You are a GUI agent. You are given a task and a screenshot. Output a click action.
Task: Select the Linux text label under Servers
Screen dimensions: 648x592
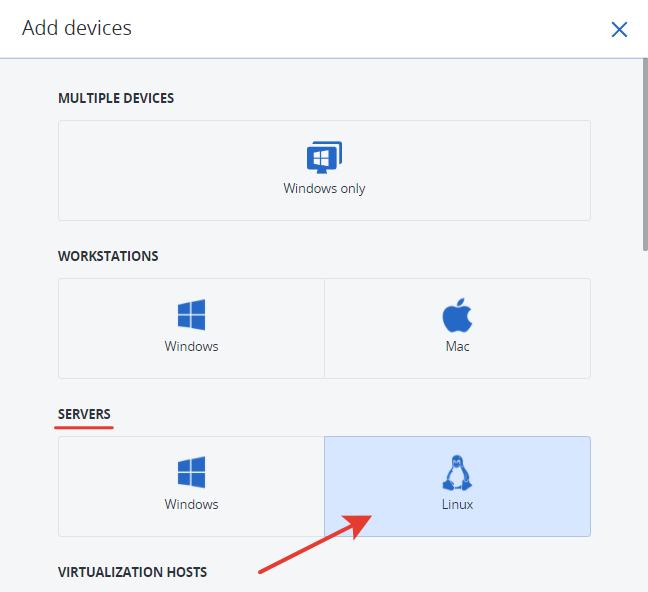[x=457, y=504]
